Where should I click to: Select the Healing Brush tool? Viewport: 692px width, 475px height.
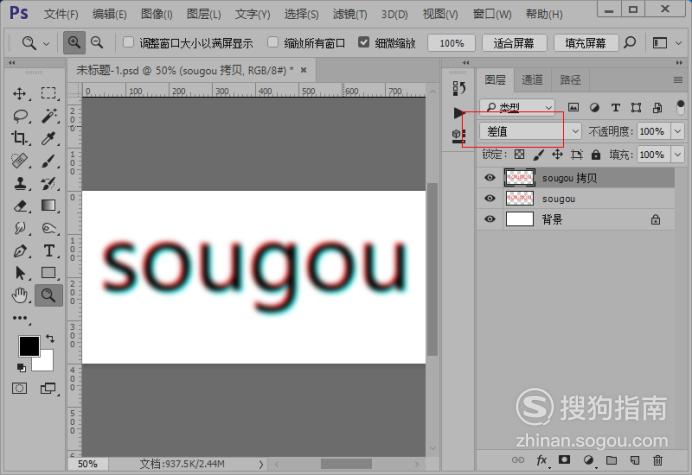point(19,161)
